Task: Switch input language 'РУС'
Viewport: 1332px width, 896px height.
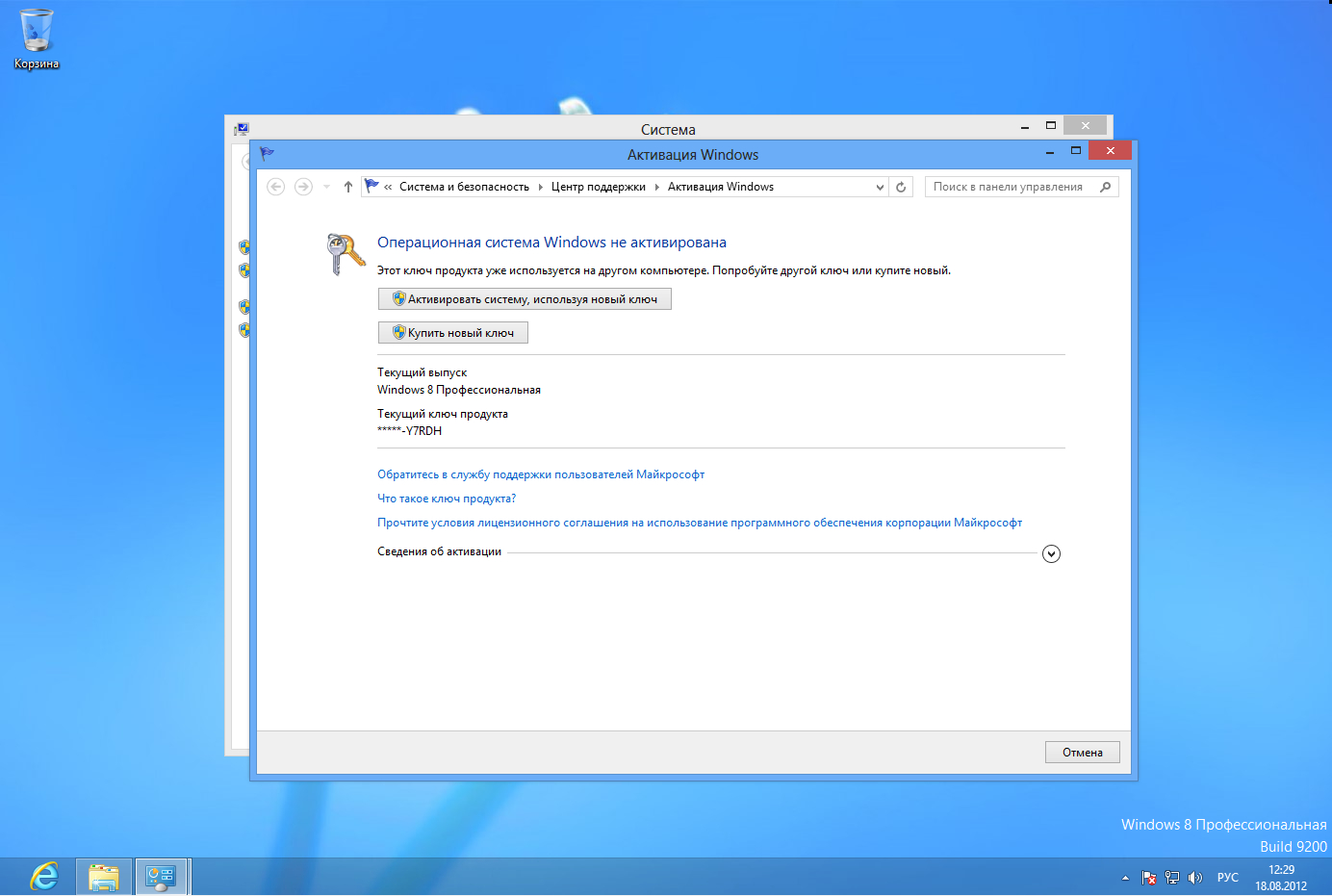Action: tap(1228, 878)
